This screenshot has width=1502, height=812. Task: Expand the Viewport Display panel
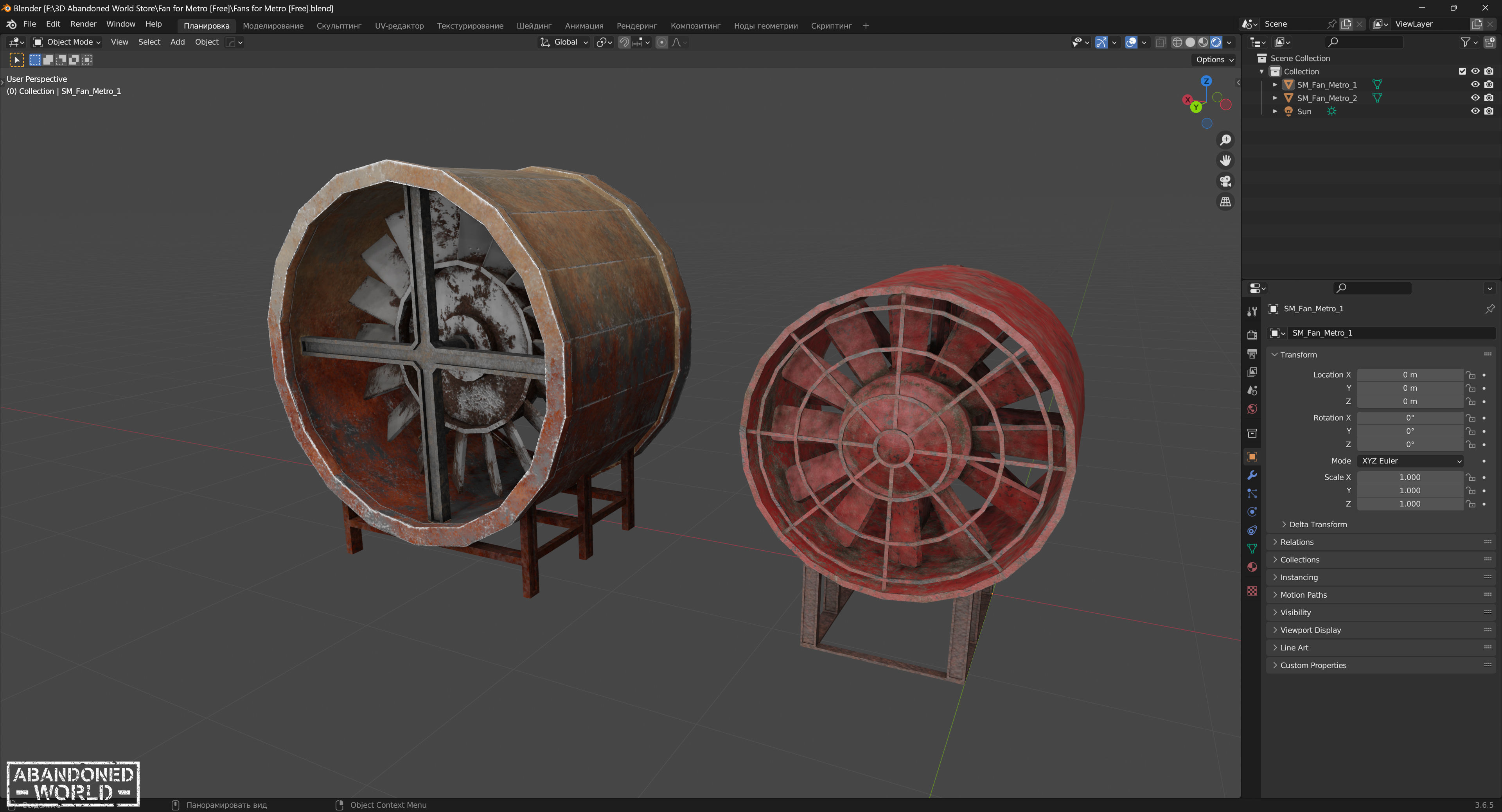pyautogui.click(x=1381, y=630)
